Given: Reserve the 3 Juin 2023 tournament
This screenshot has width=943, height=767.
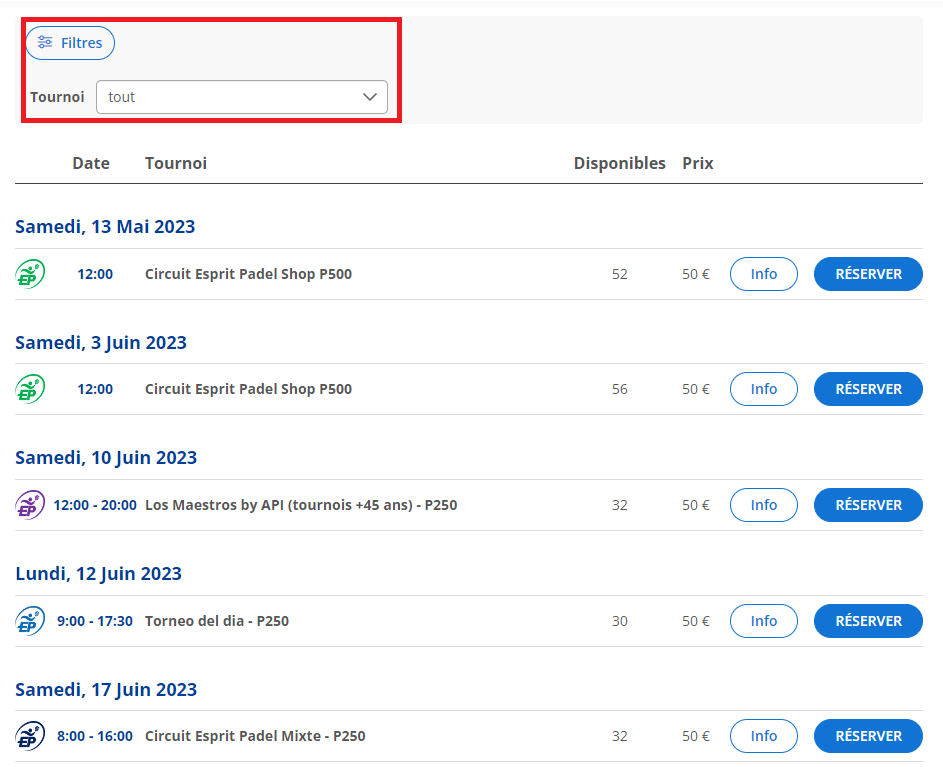Looking at the screenshot, I should 868,389.
